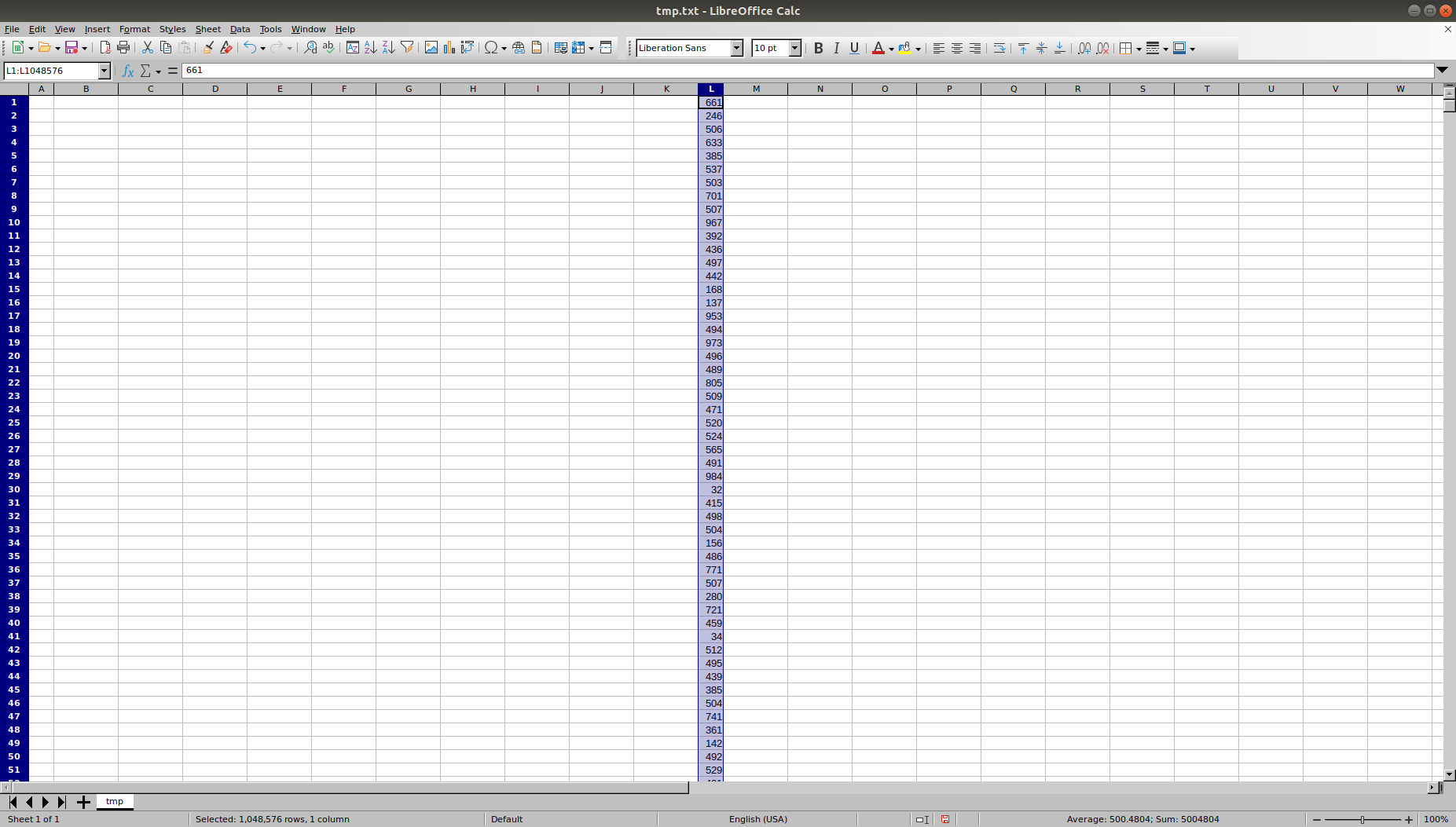This screenshot has height=827, width=1456.
Task: Center content vertically
Action: [x=1041, y=48]
